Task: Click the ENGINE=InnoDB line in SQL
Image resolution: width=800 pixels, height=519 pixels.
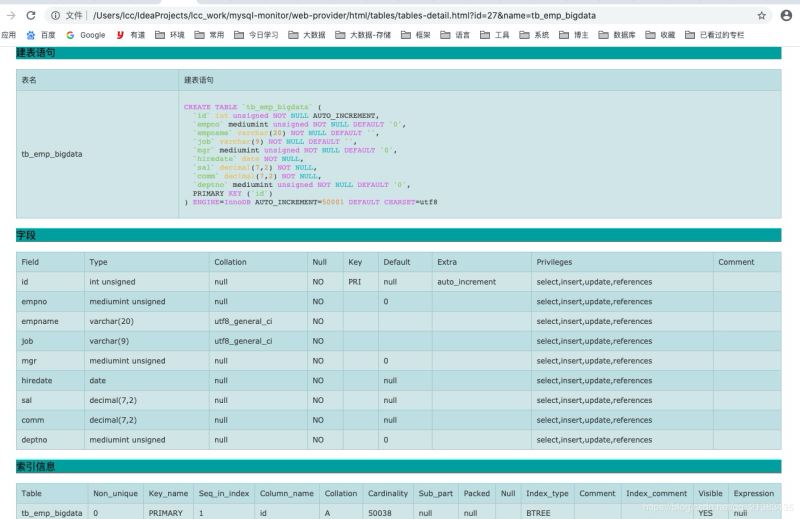Action: click(x=311, y=202)
